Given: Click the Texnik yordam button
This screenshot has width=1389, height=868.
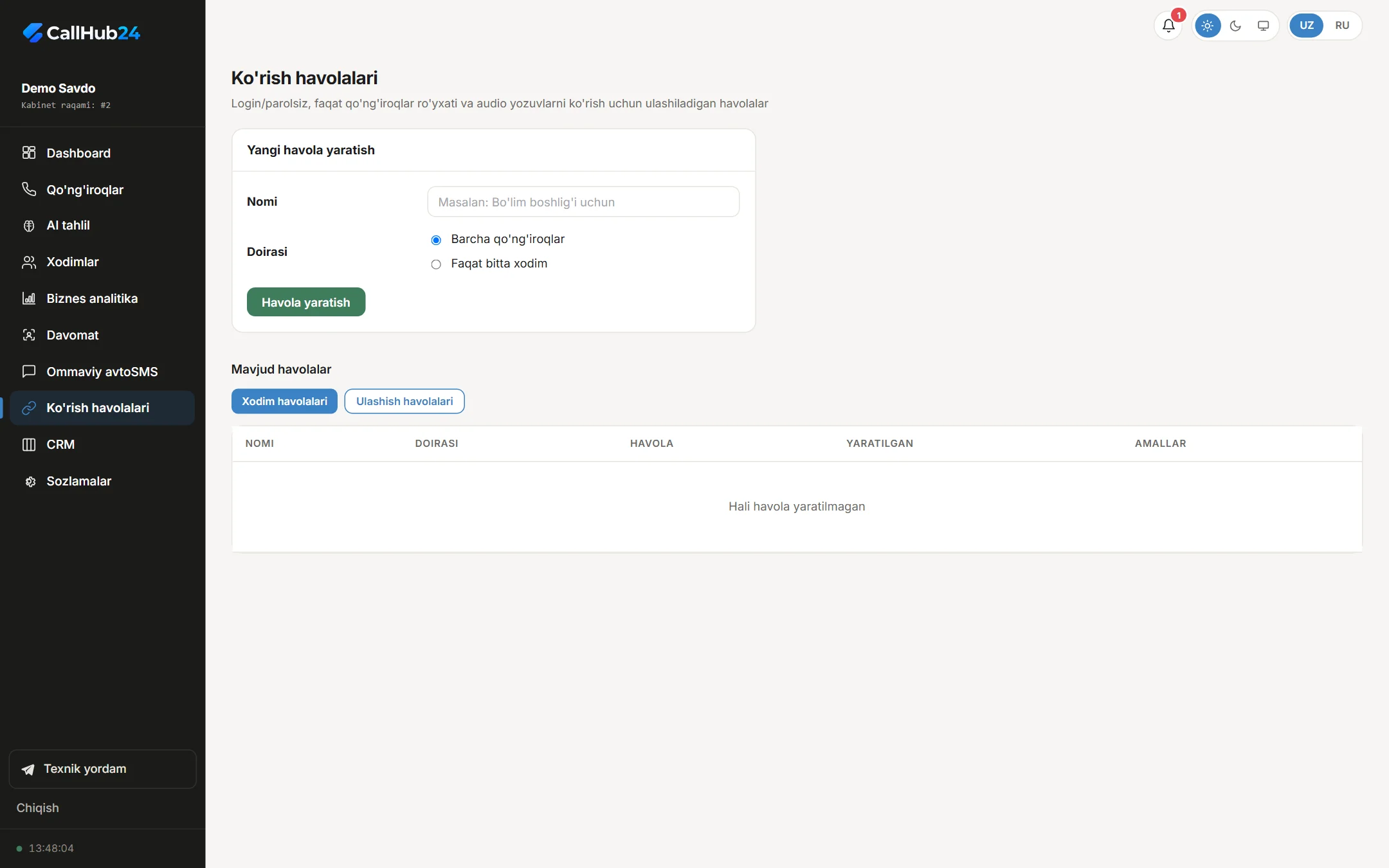Looking at the screenshot, I should coord(102,769).
